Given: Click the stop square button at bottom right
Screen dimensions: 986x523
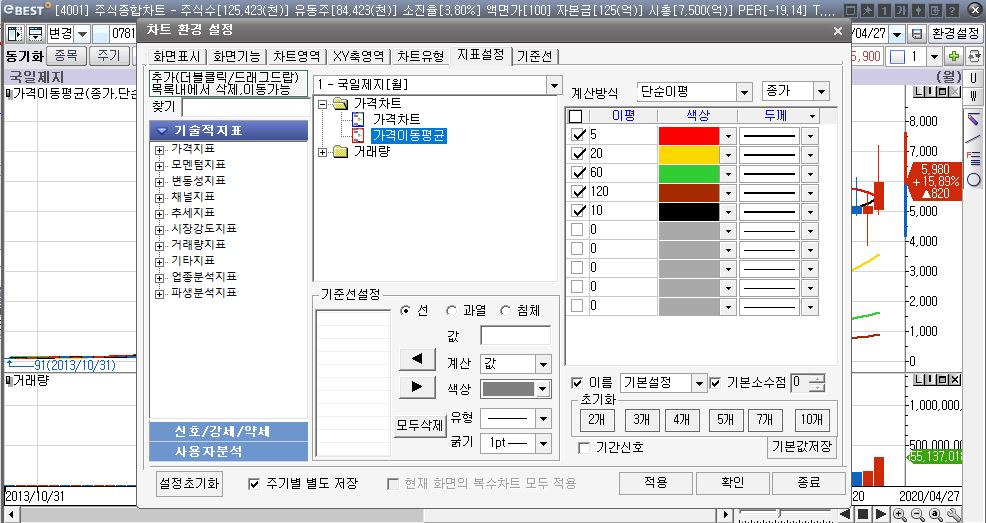Looking at the screenshot, I should 863,514.
